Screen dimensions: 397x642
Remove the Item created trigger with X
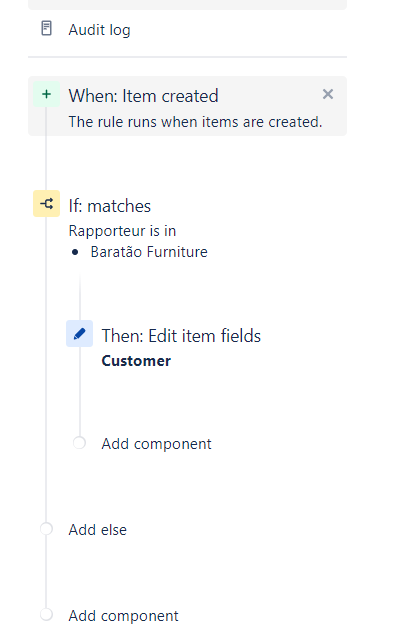click(x=328, y=94)
